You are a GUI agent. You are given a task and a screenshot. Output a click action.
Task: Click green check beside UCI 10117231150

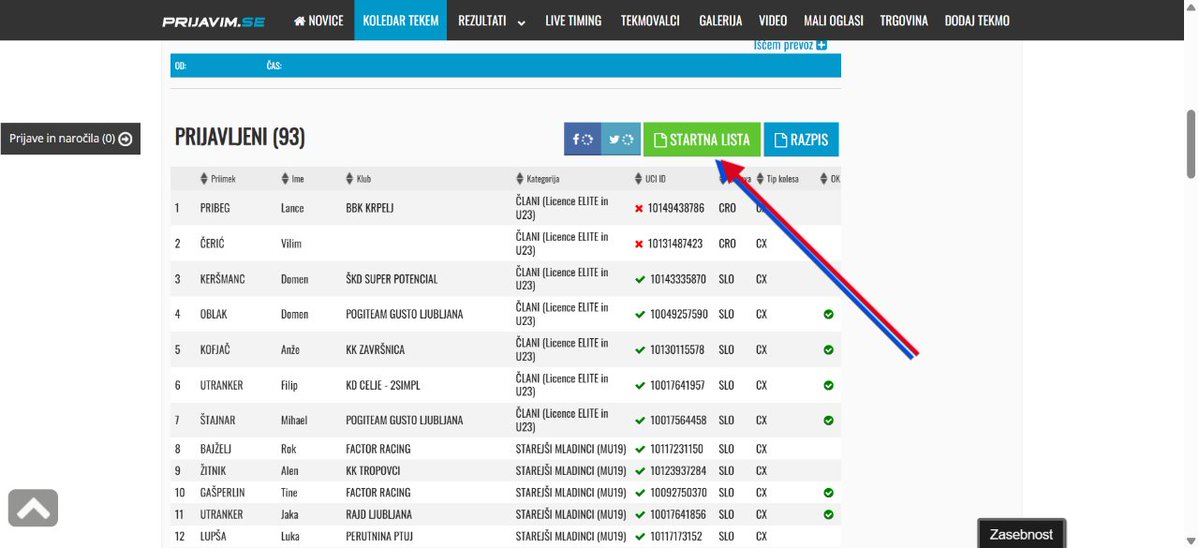640,449
